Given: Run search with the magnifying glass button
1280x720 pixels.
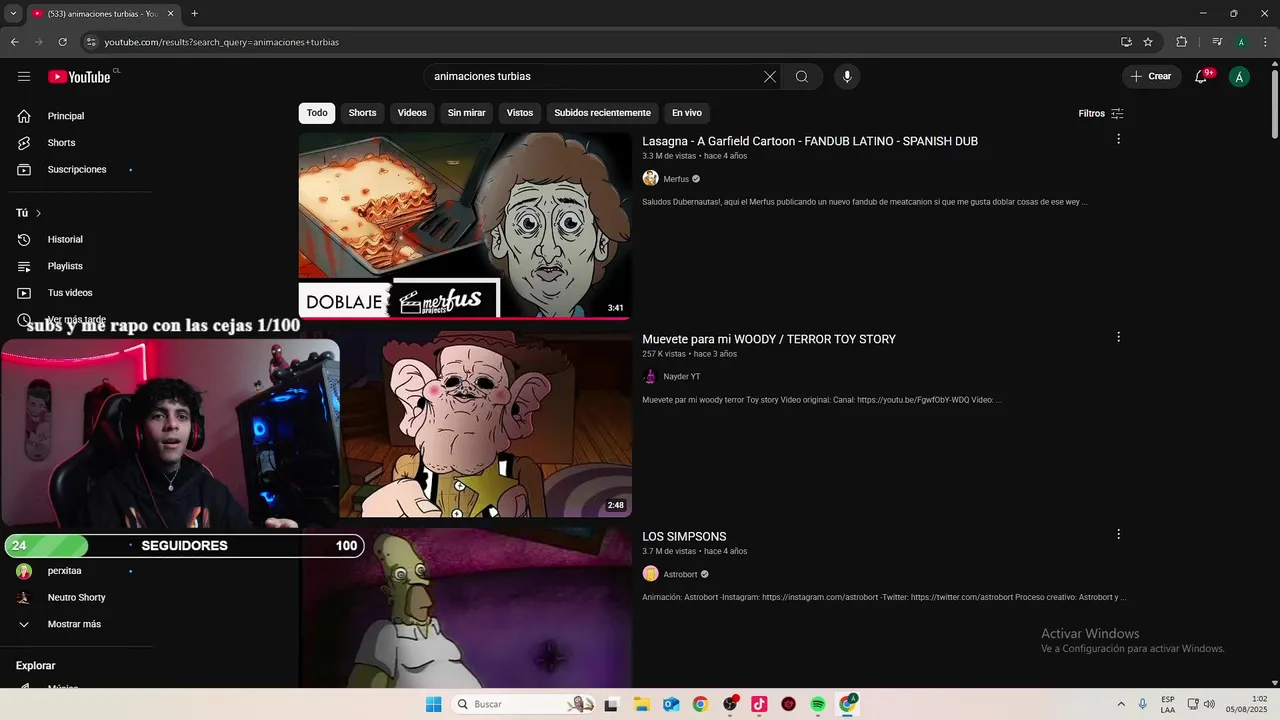Looking at the screenshot, I should pyautogui.click(x=802, y=77).
